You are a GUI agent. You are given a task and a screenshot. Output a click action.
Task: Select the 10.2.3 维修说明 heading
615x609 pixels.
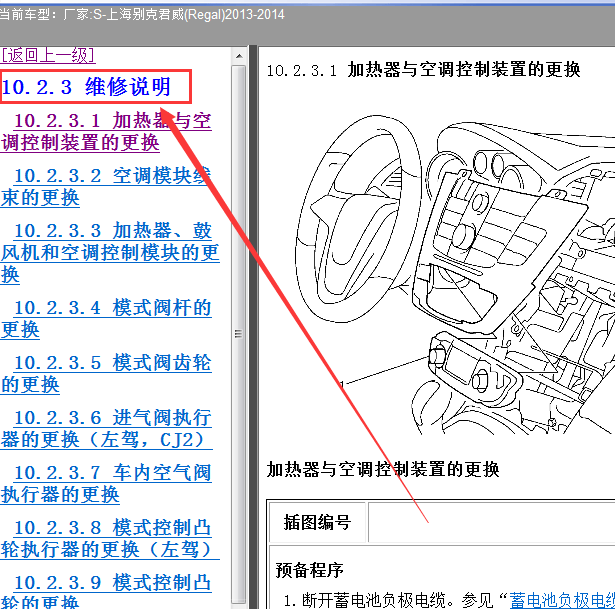(86, 87)
